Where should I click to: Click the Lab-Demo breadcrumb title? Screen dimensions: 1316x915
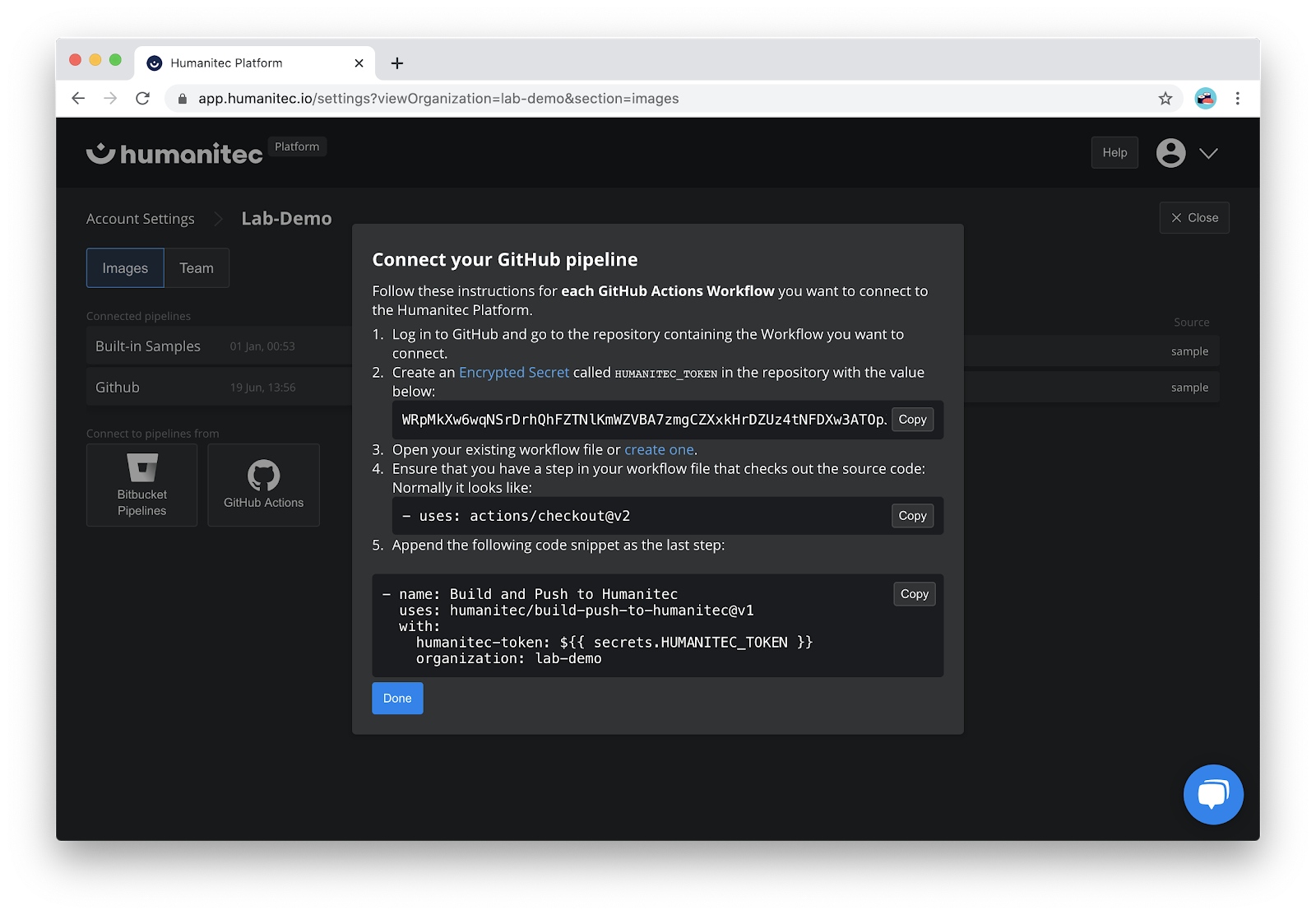click(x=286, y=219)
